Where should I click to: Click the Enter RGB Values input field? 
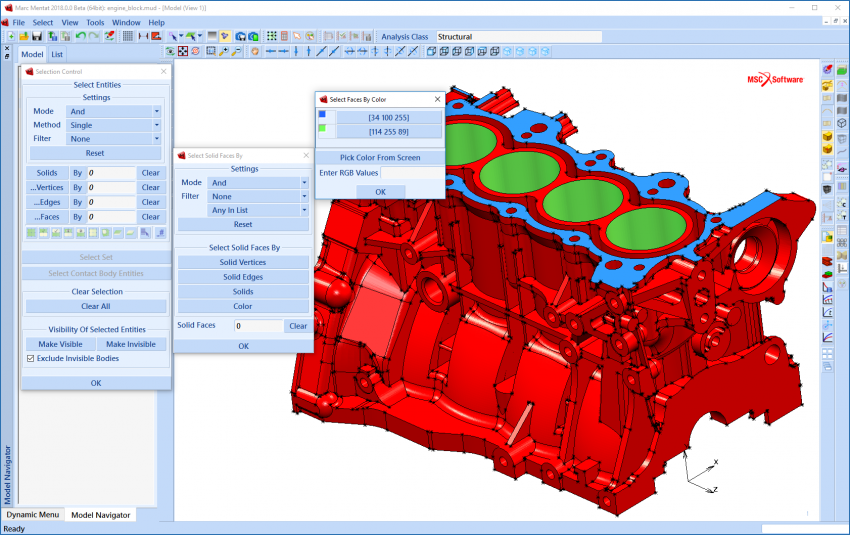[411, 173]
